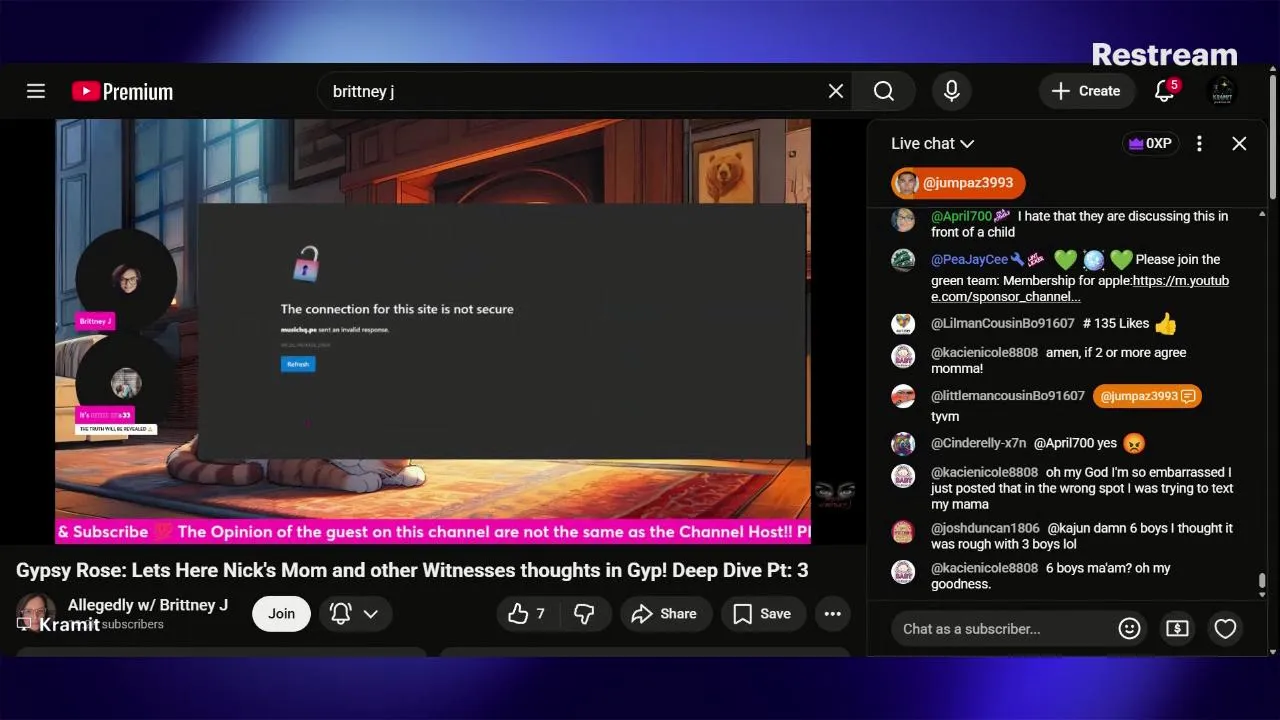Viewport: 1280px width, 720px height.
Task: Open more actions ellipsis under video
Action: coord(833,614)
